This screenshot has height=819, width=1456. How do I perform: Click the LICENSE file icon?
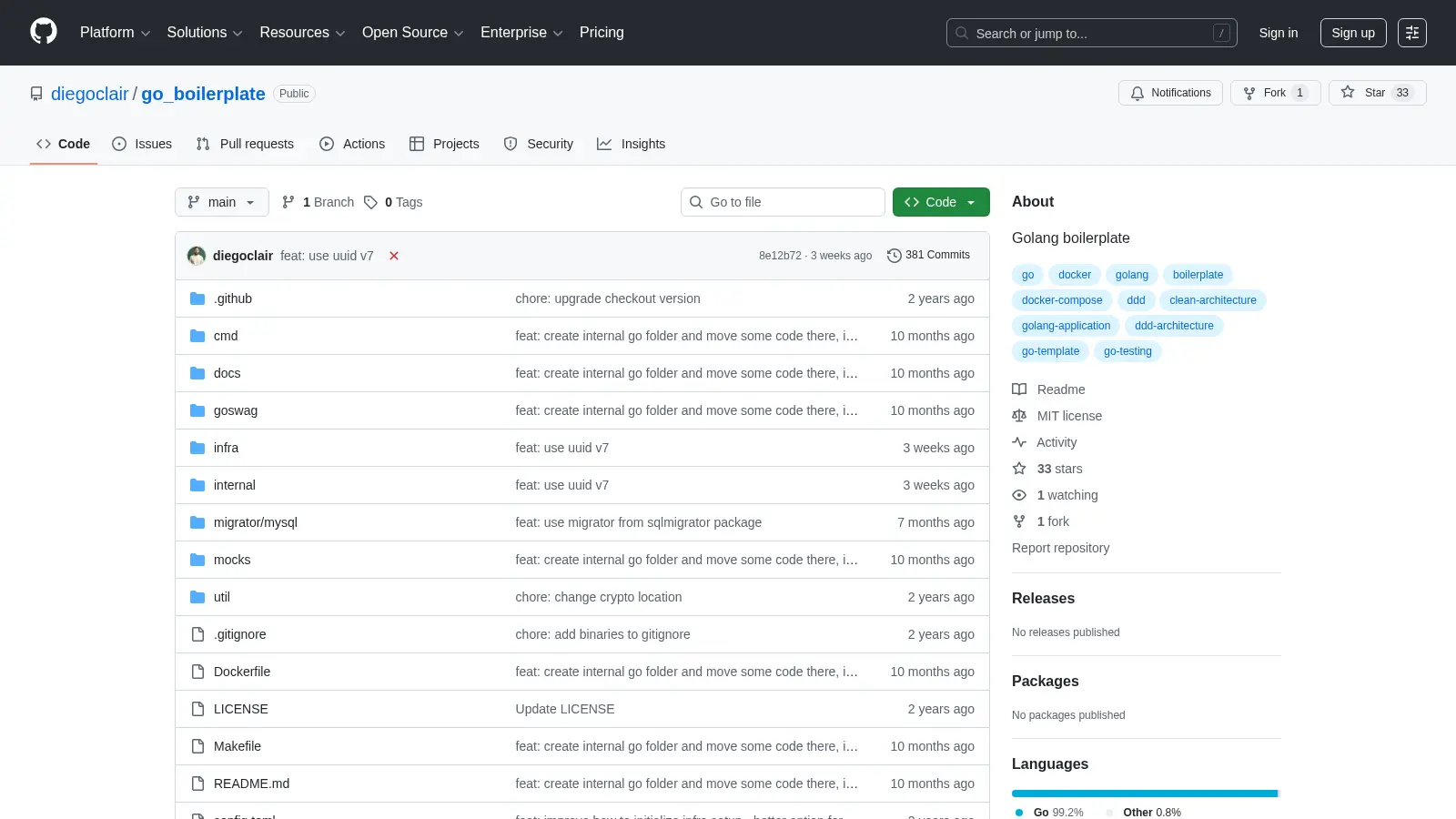tap(197, 709)
